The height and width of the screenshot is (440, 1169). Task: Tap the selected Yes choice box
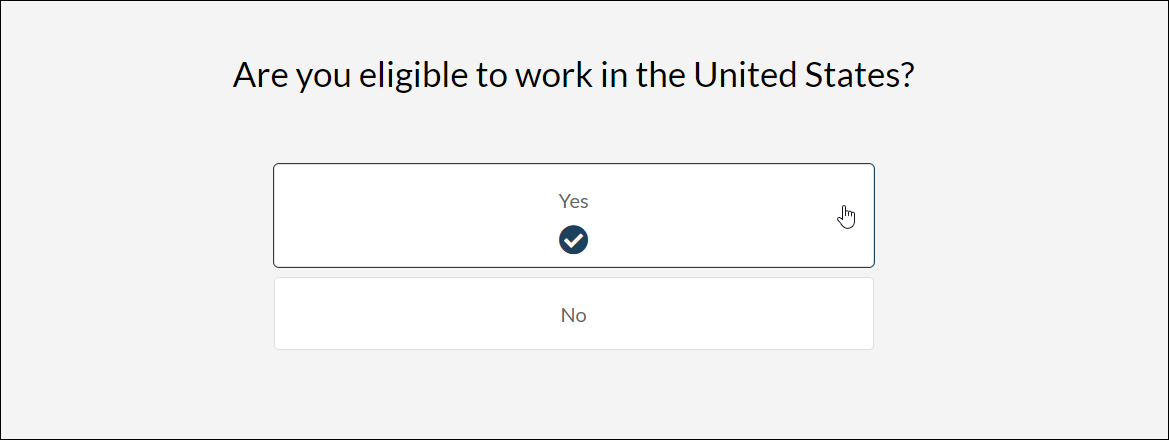[x=573, y=215]
